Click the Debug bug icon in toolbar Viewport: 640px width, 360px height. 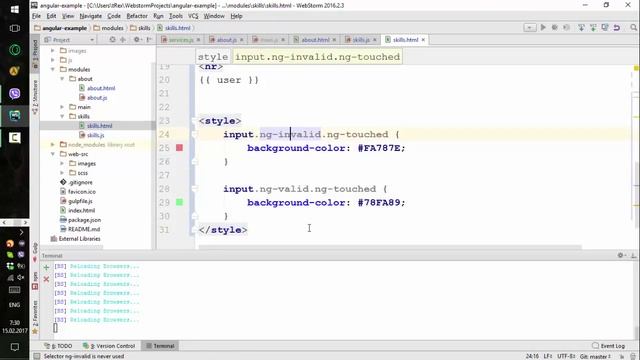(555, 27)
